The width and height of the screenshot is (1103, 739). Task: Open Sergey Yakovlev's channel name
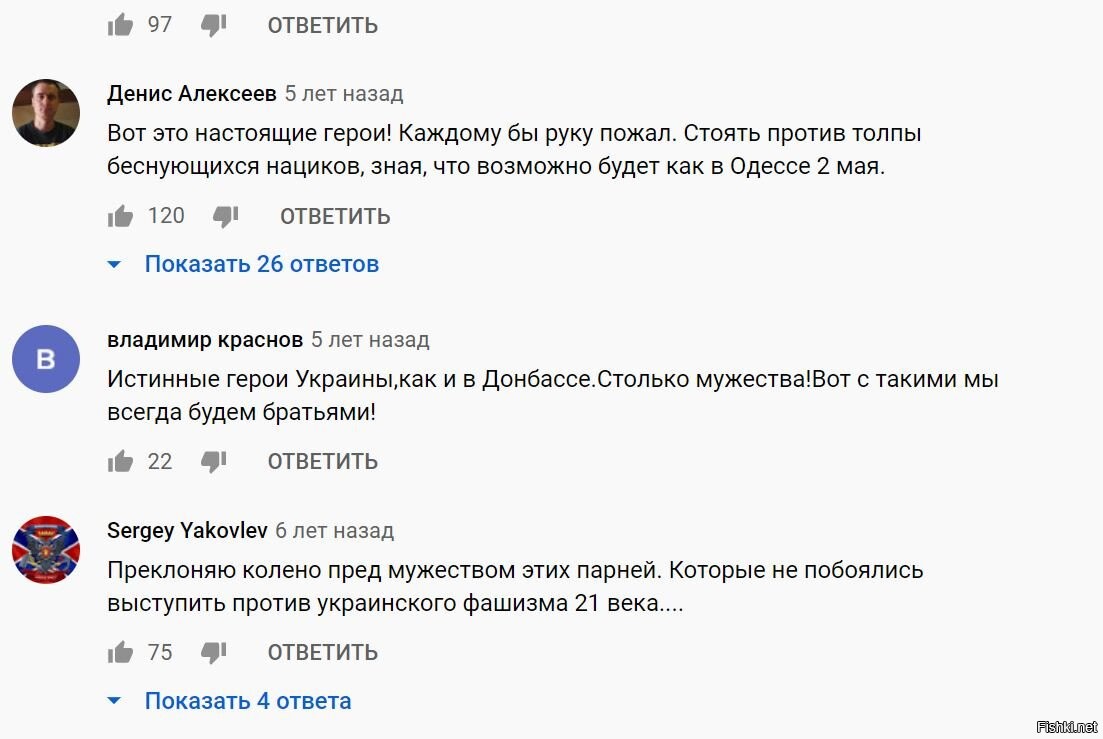[x=187, y=530]
